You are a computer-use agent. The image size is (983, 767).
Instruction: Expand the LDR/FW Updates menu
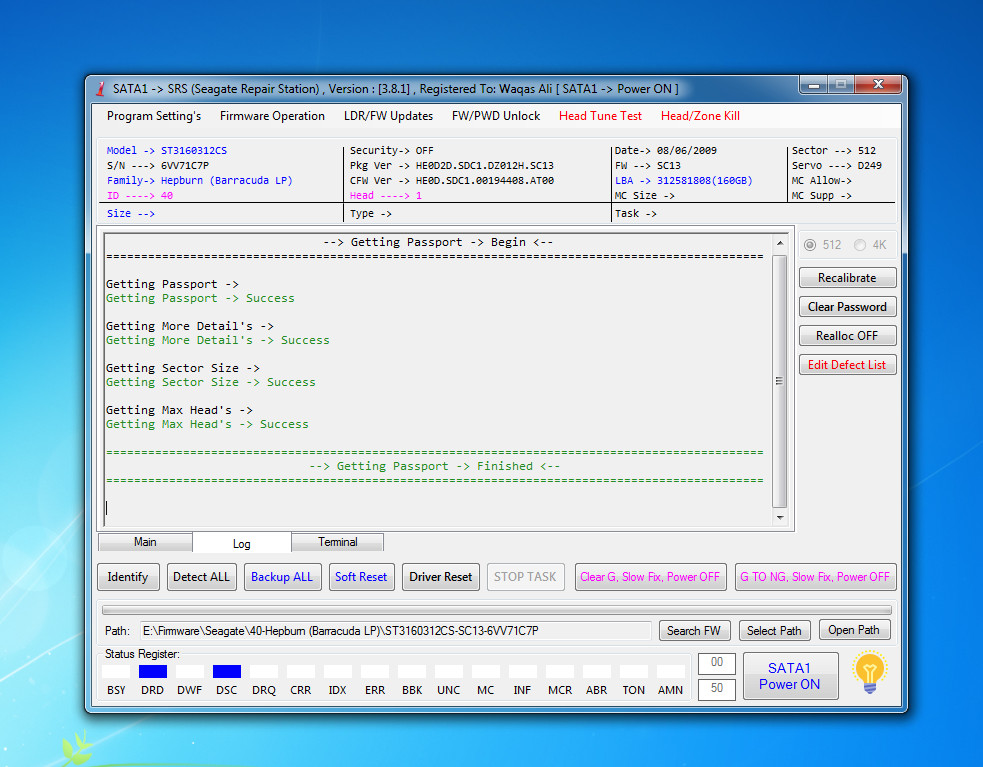388,116
